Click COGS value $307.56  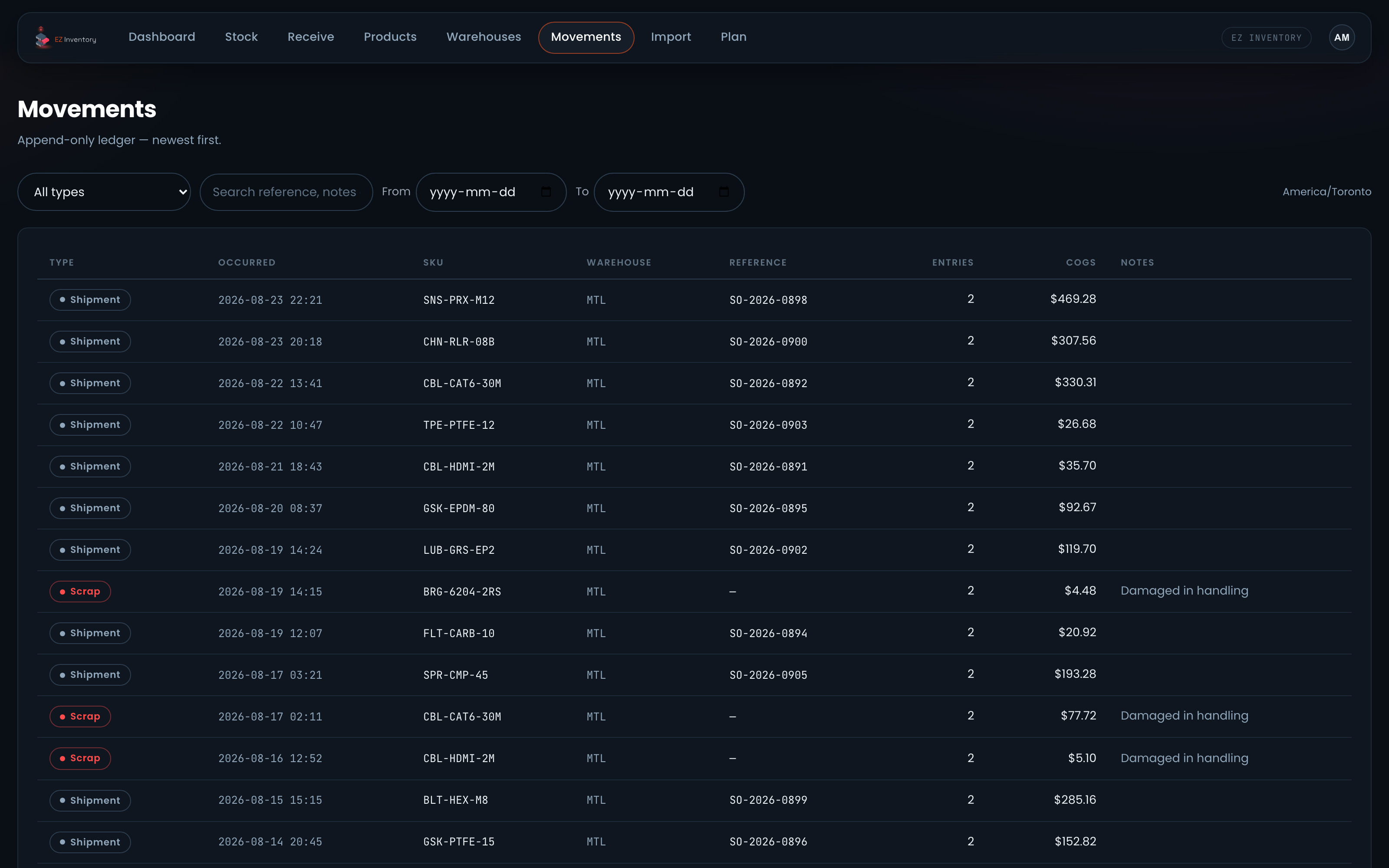click(x=1073, y=340)
